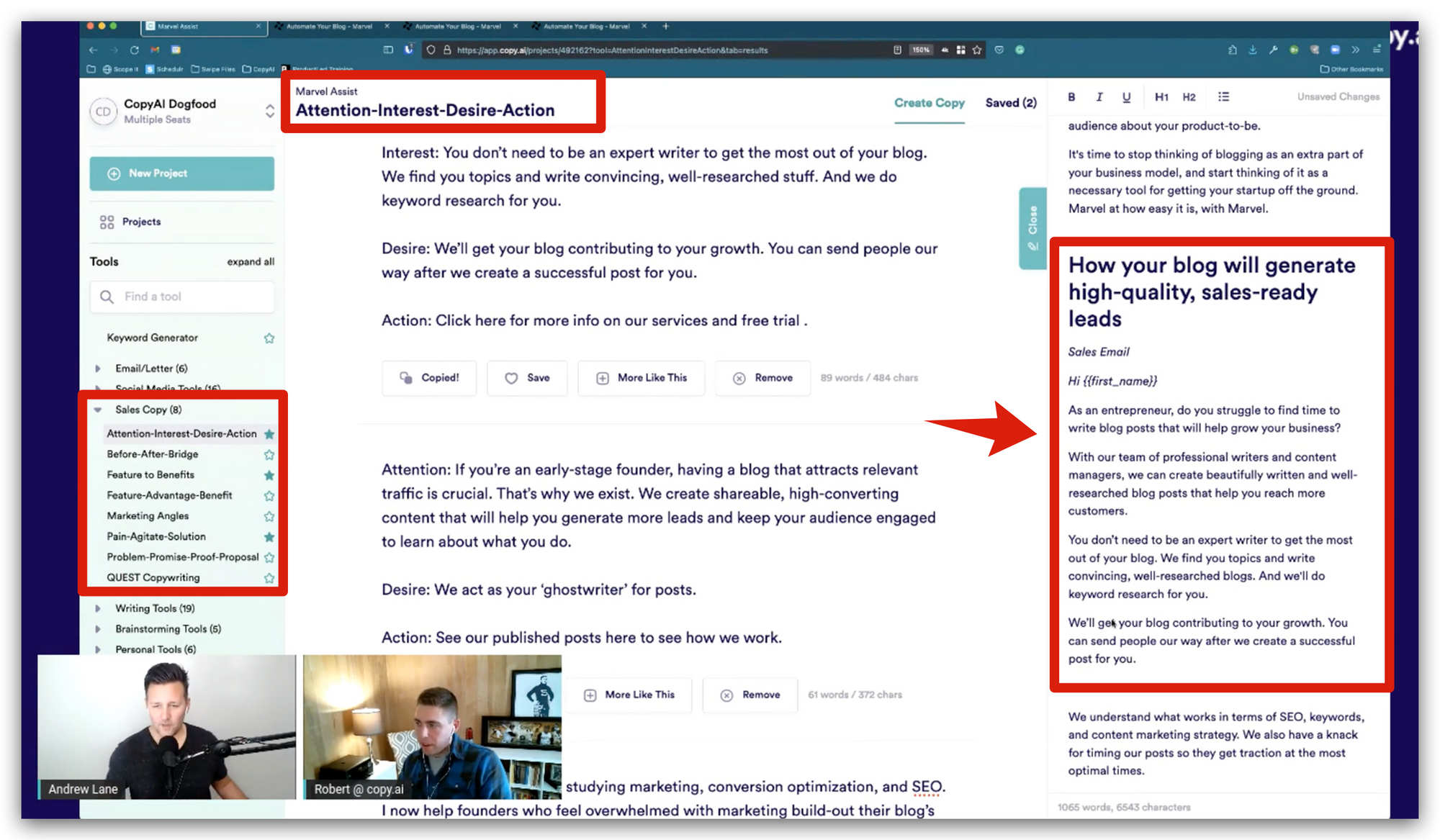Star the Before-After-Bridge tool
This screenshot has width=1440, height=840.
click(269, 454)
